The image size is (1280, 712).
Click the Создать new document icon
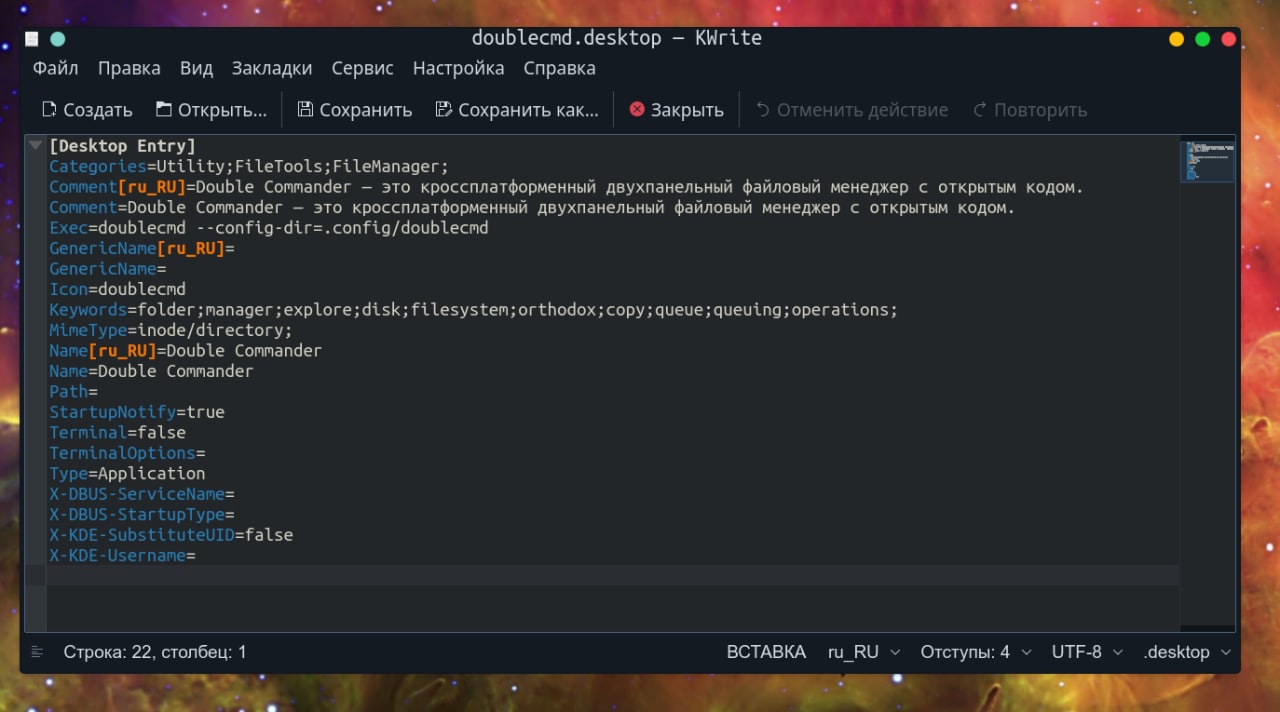tap(49, 110)
